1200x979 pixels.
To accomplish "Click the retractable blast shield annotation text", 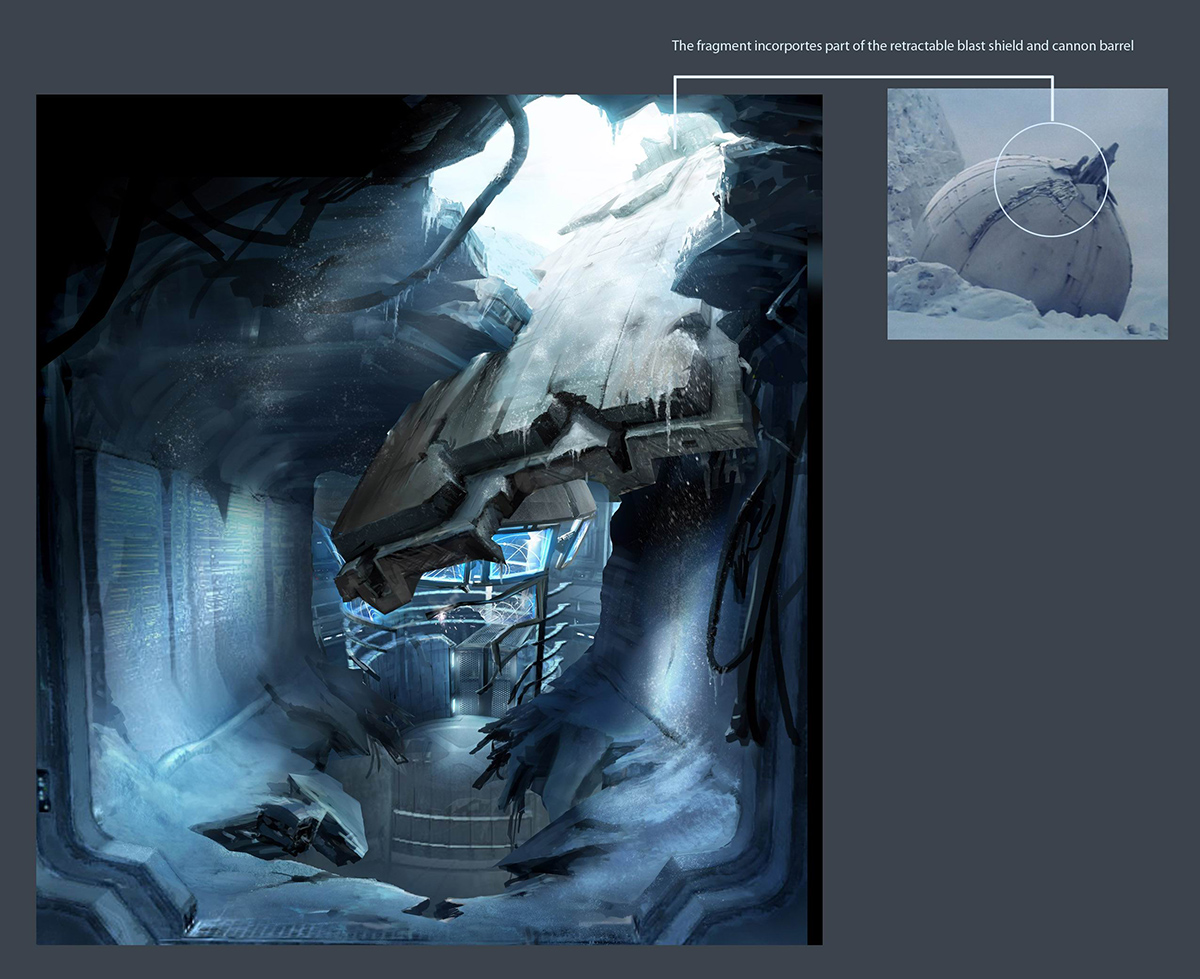I will [903, 45].
